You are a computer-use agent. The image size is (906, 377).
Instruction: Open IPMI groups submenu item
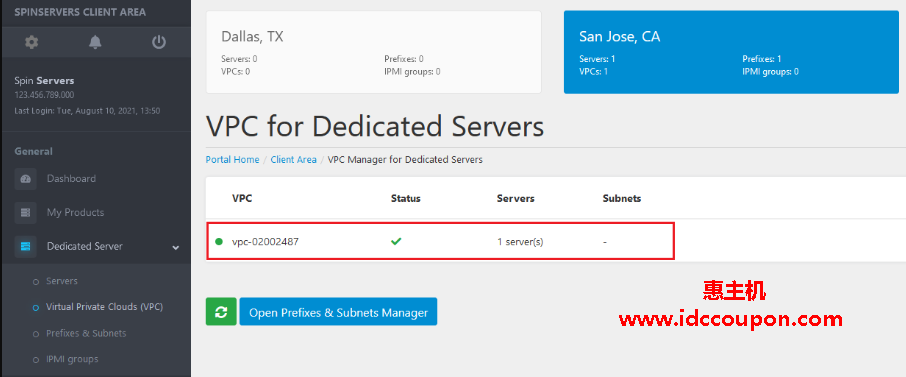[72, 359]
